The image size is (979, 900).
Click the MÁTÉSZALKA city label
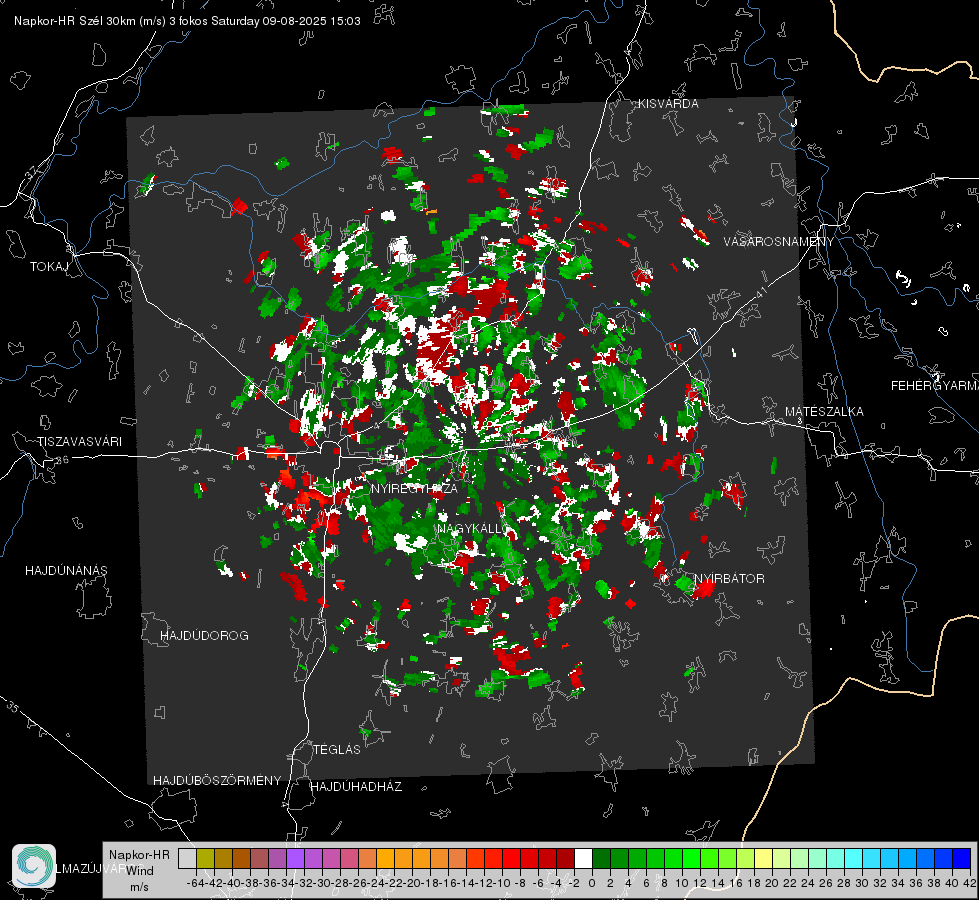pos(824,412)
